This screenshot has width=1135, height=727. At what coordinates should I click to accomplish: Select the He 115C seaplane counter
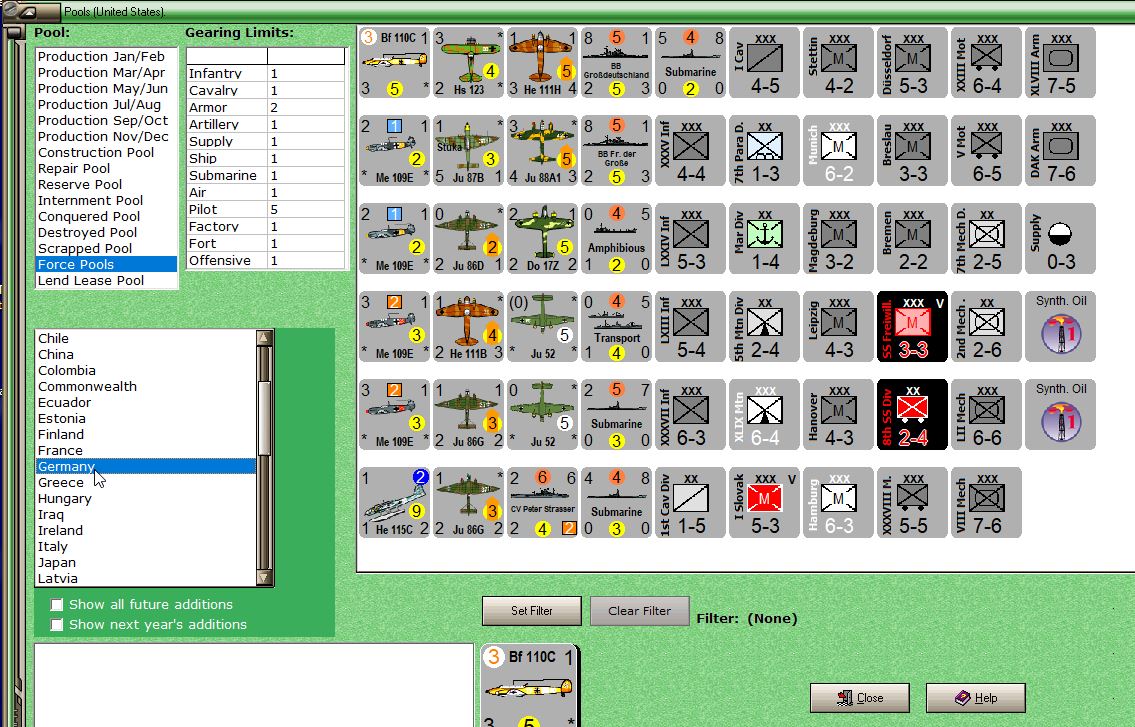tap(394, 503)
